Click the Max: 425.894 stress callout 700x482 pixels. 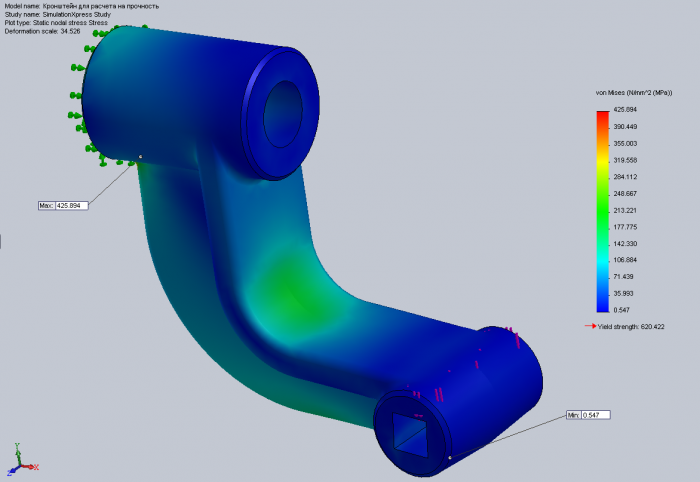63,206
